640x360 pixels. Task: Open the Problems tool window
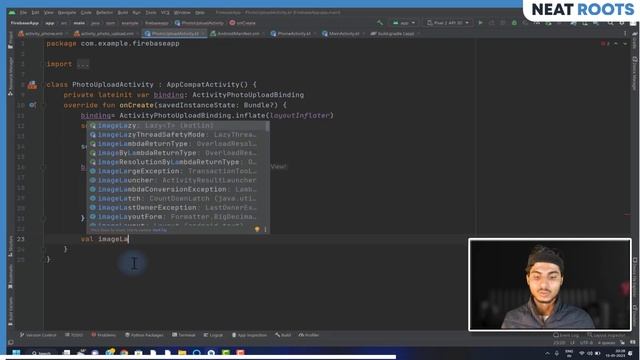pyautogui.click(x=103, y=335)
